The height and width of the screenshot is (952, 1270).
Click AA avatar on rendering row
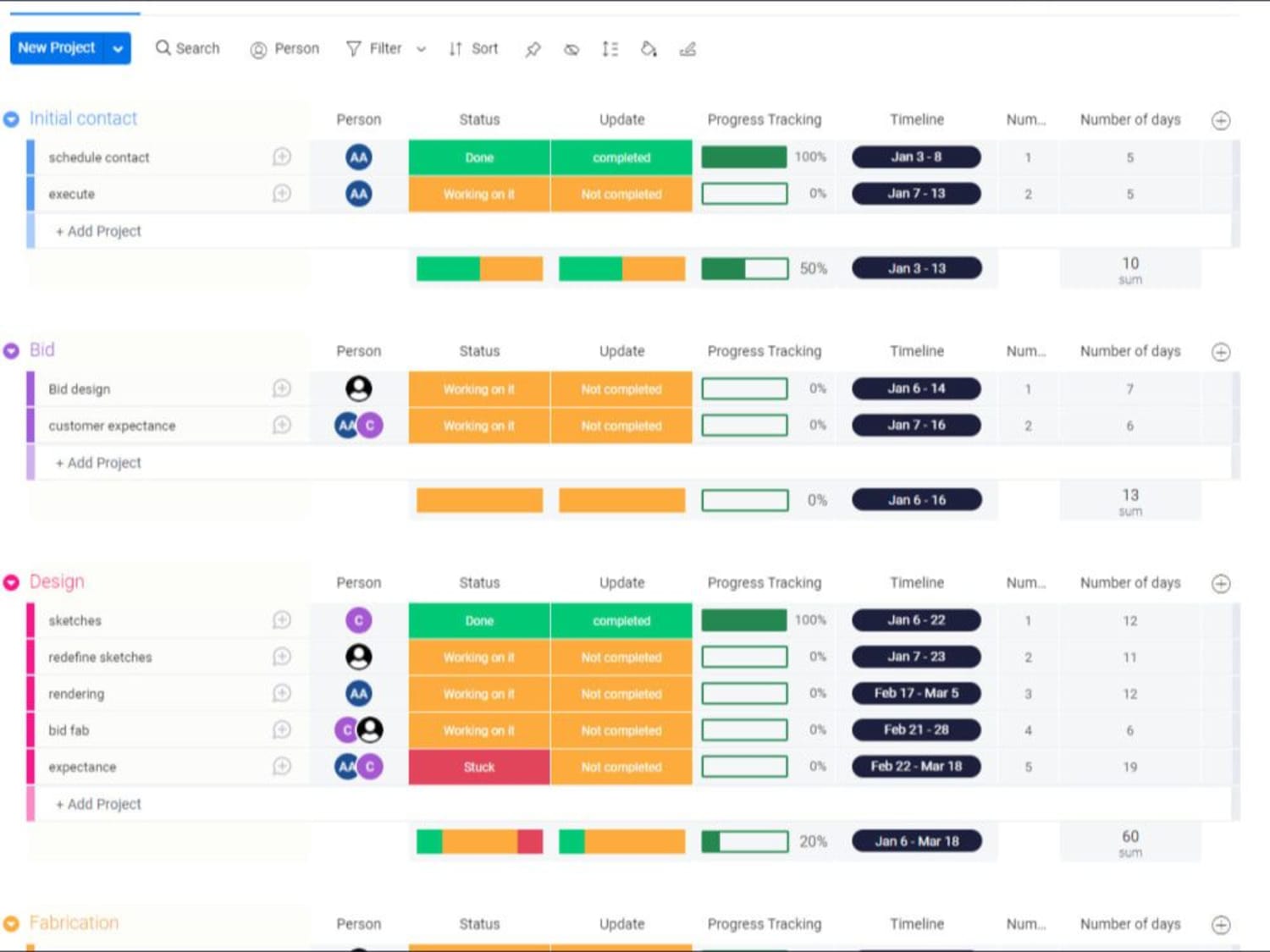(x=359, y=693)
